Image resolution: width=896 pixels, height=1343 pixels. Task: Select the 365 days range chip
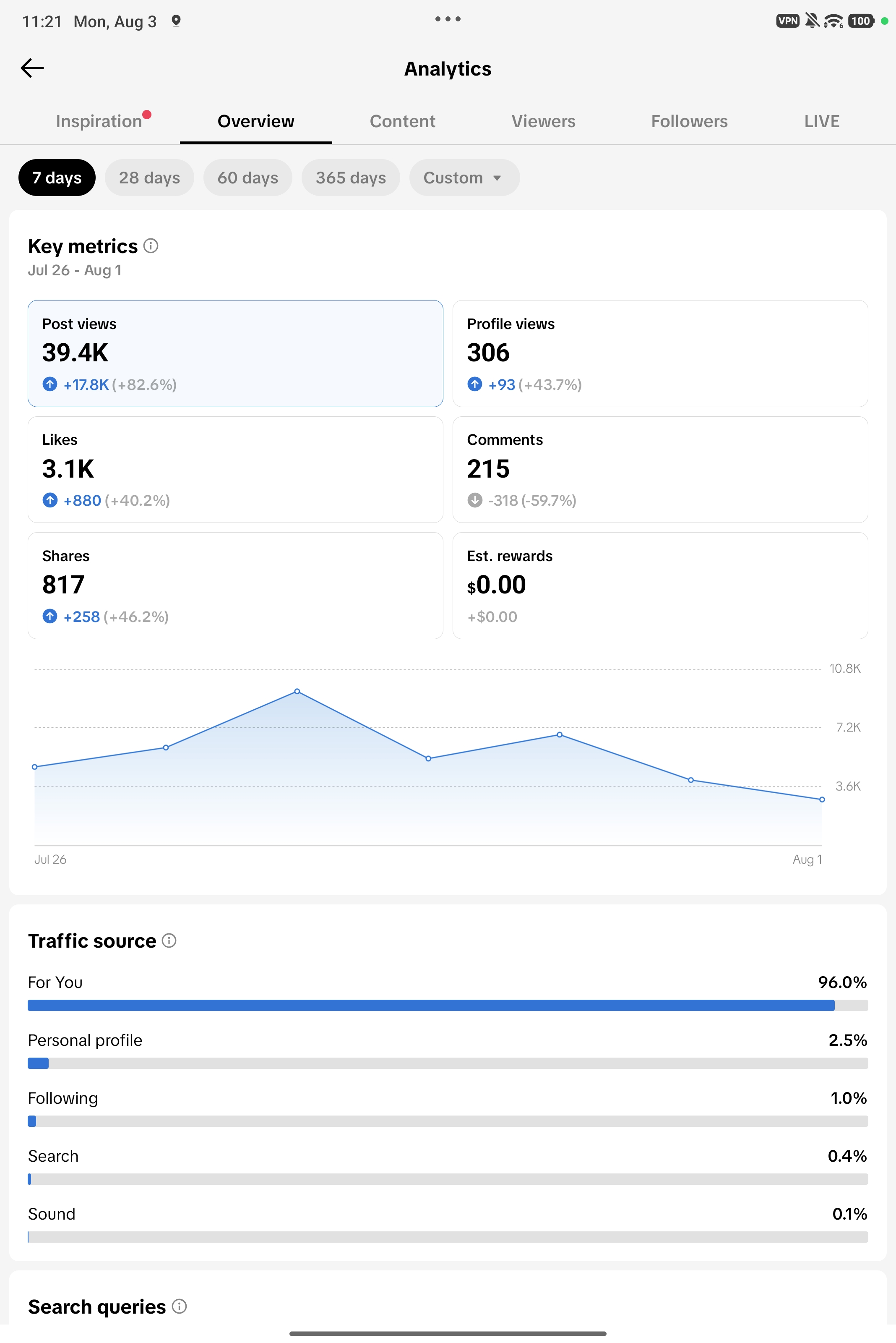[x=351, y=178]
